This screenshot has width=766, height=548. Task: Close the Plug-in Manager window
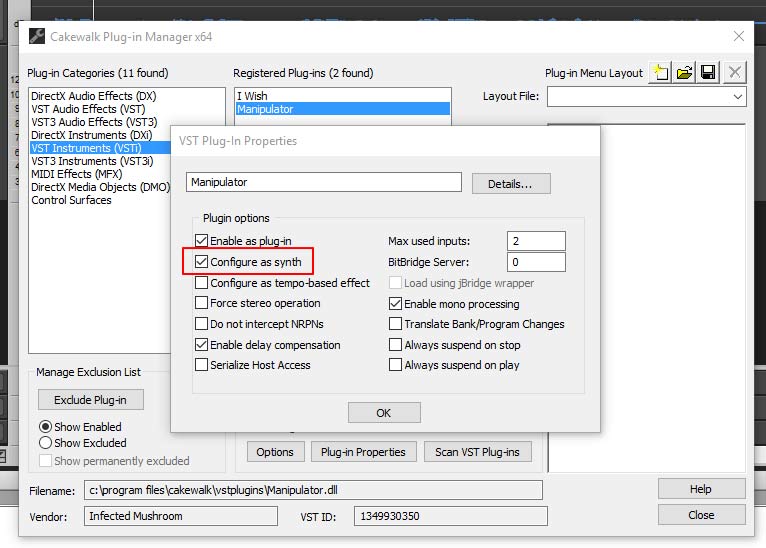point(739,37)
